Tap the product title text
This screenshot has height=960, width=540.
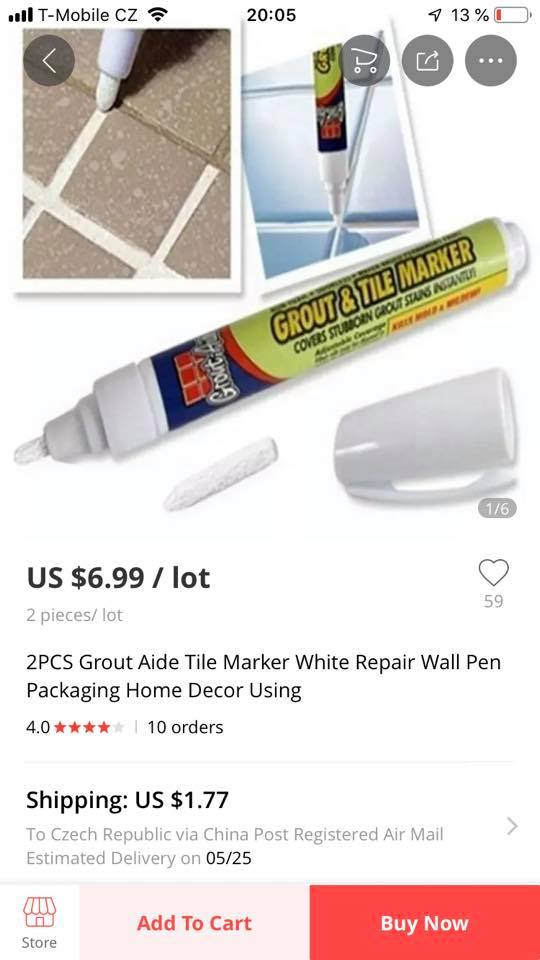pyautogui.click(x=263, y=676)
